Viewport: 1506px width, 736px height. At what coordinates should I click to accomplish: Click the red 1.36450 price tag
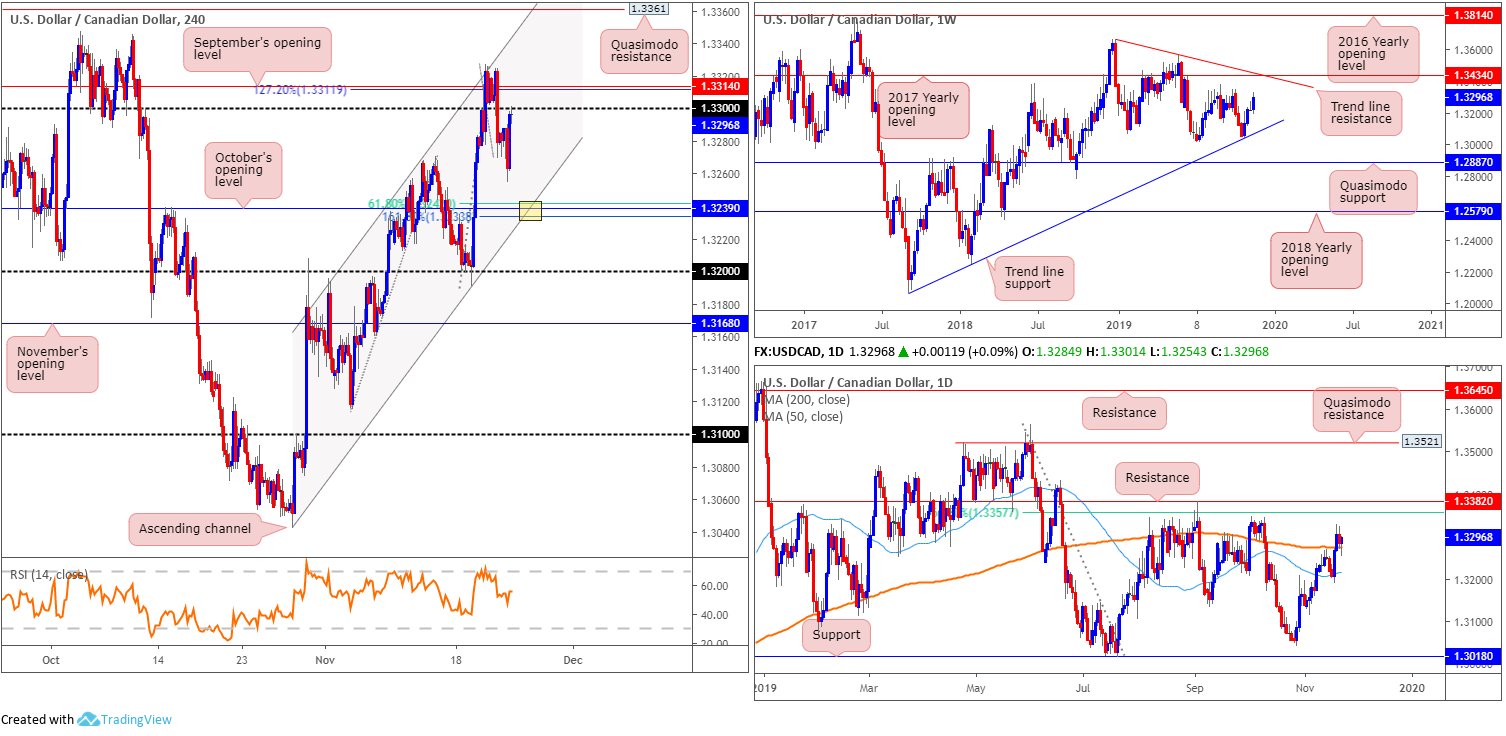[x=1471, y=391]
